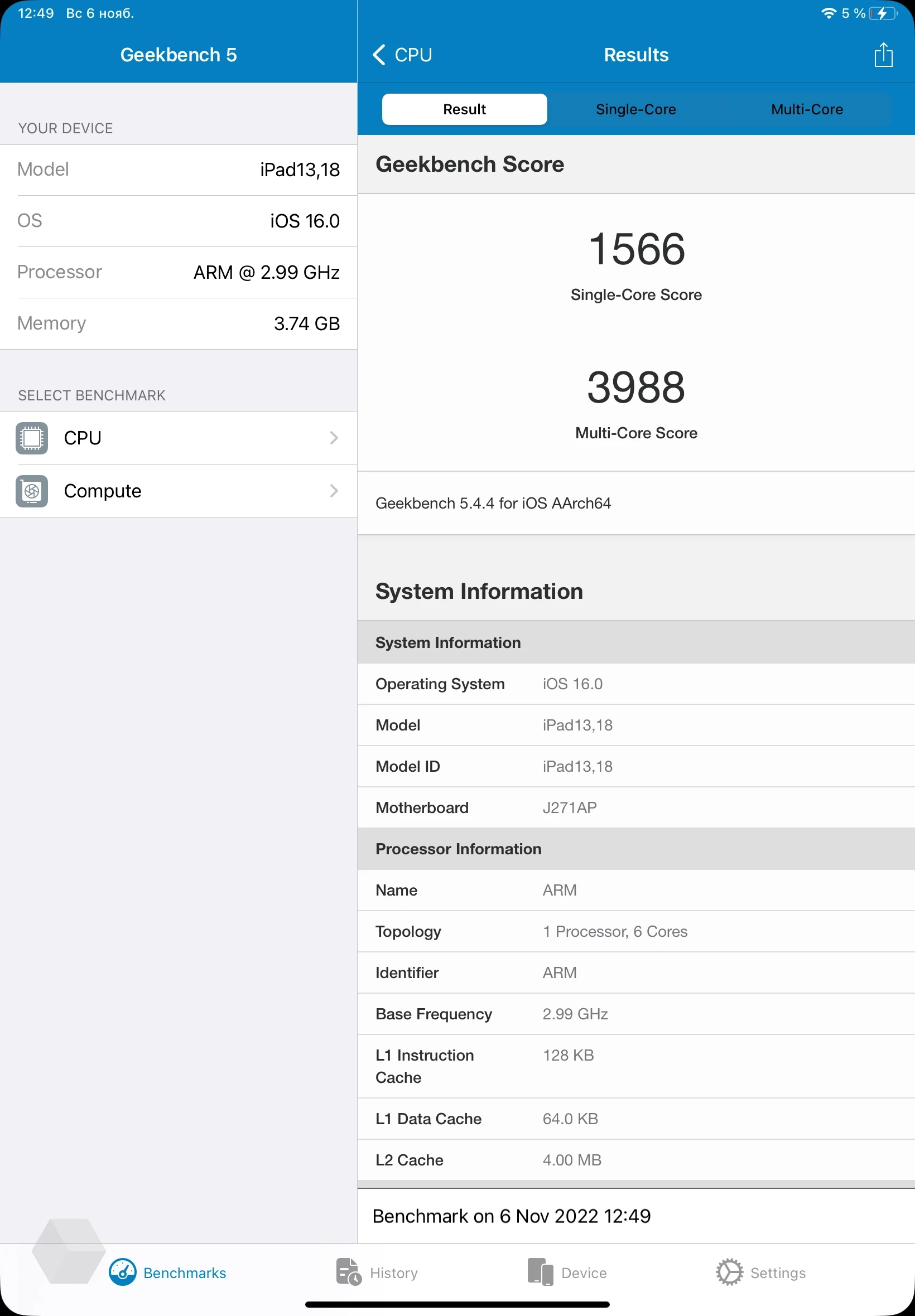Tap the 2.99 GHz base frequency value
Screen dimensions: 915x1316
point(575,1014)
